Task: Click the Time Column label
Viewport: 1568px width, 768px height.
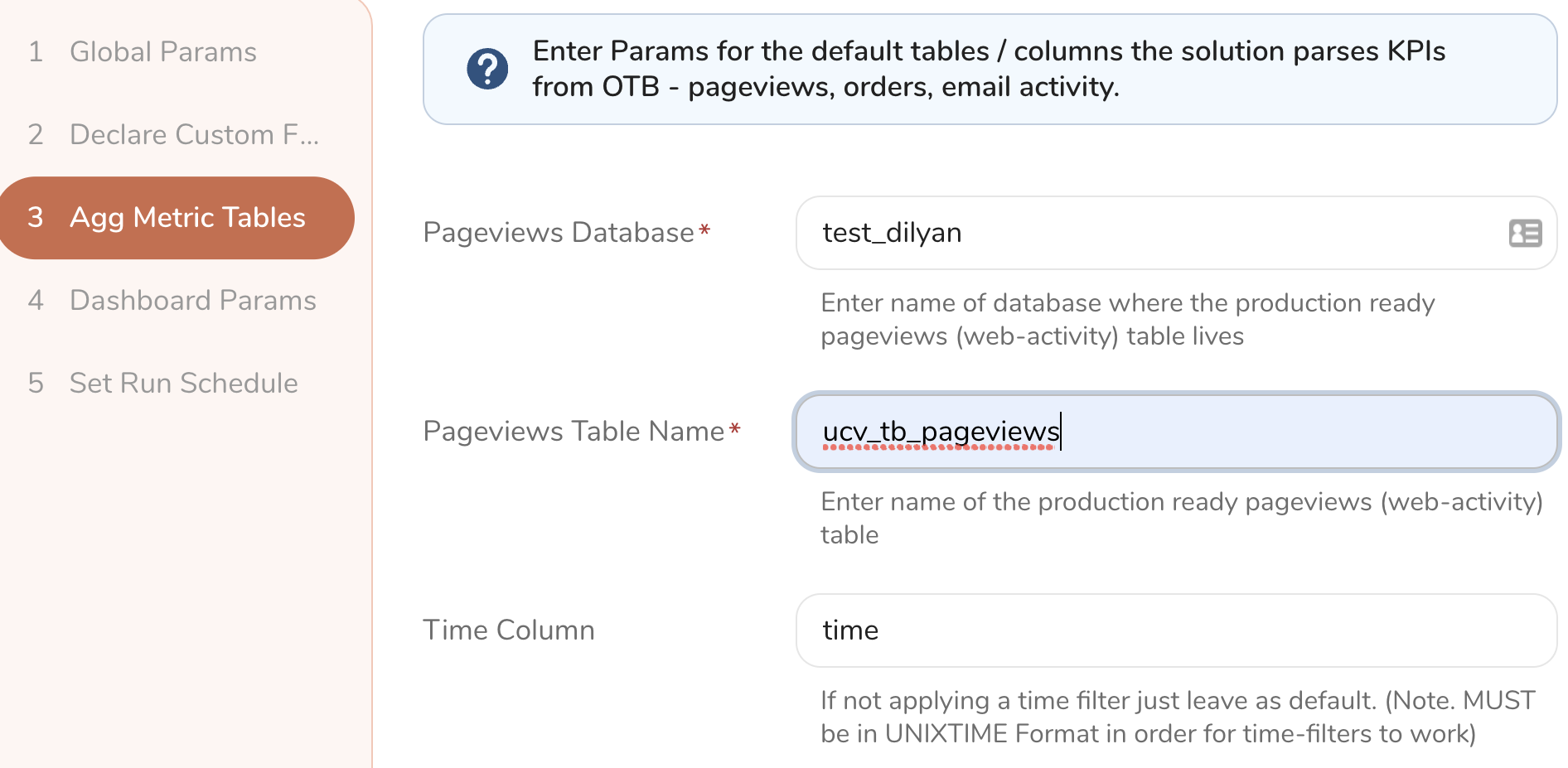Action: click(x=509, y=630)
